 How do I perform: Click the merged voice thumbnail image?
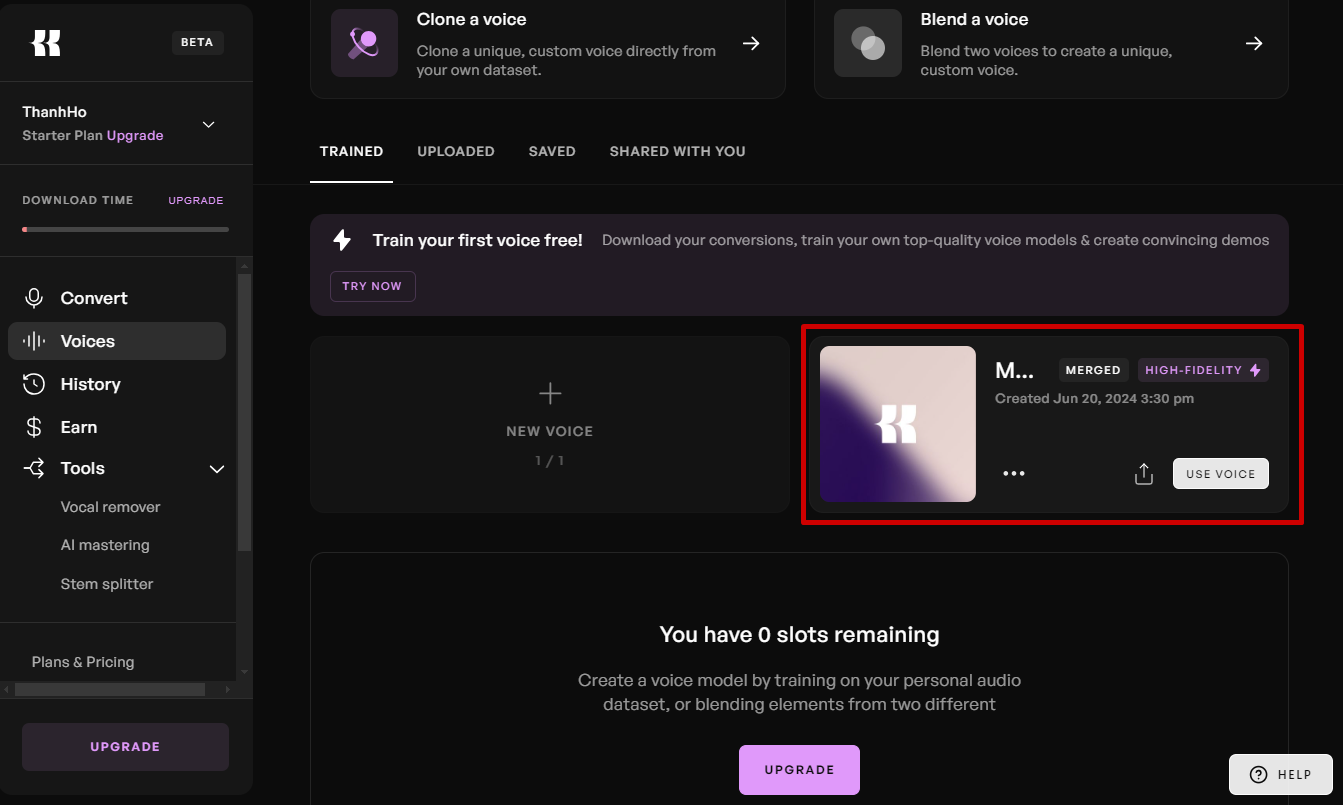897,424
